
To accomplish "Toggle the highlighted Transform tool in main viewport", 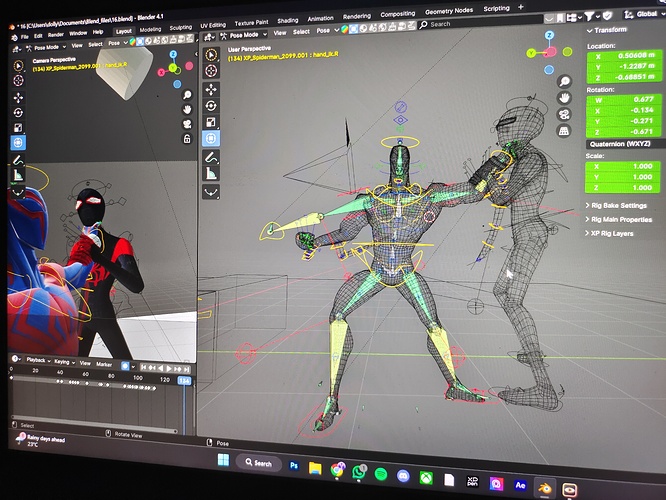I will point(211,138).
